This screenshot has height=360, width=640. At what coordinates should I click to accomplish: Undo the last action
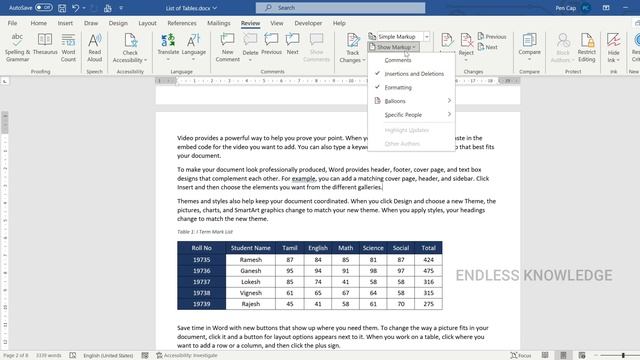point(76,8)
